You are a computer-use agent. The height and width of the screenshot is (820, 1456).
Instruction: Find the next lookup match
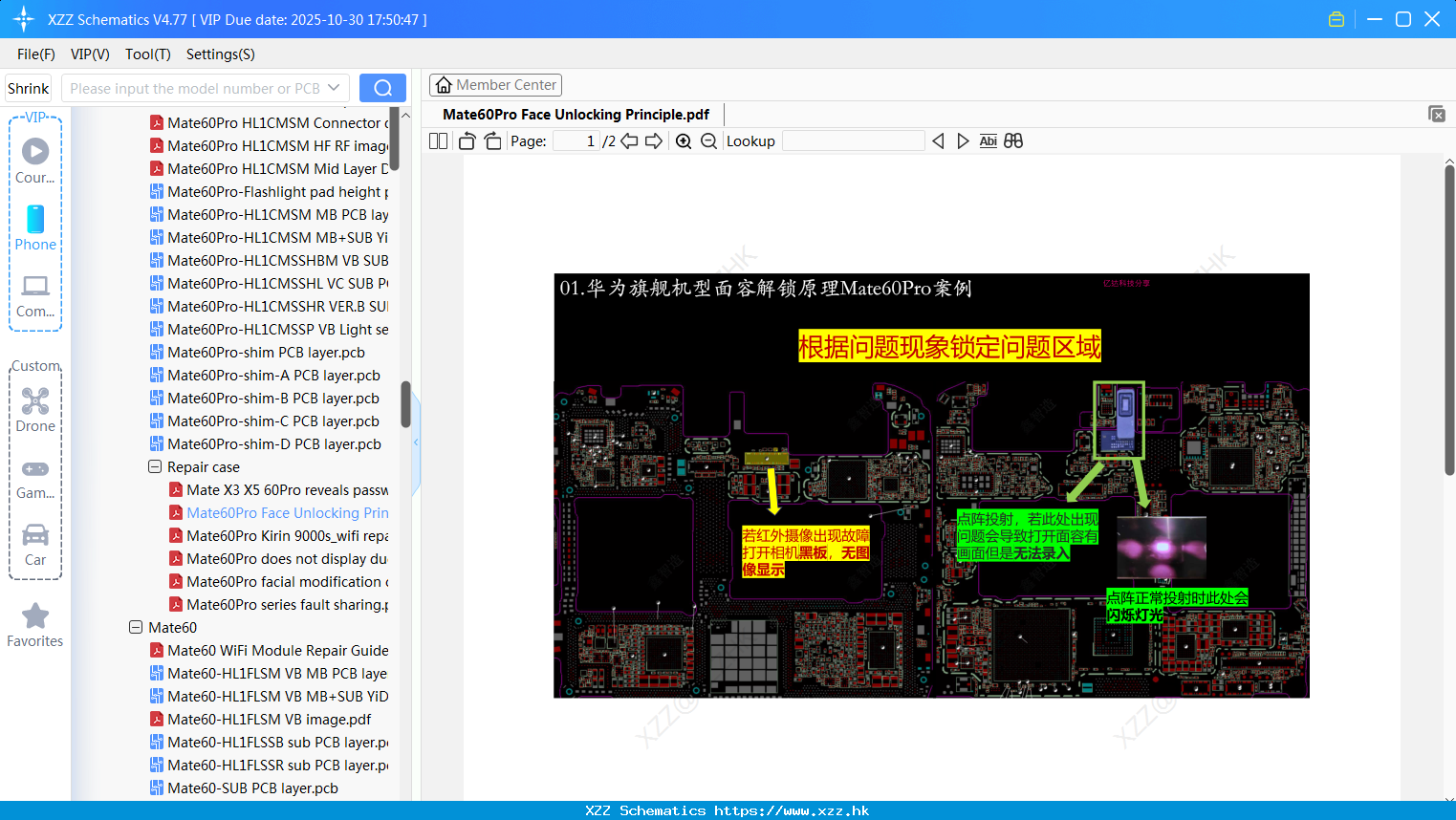[963, 141]
